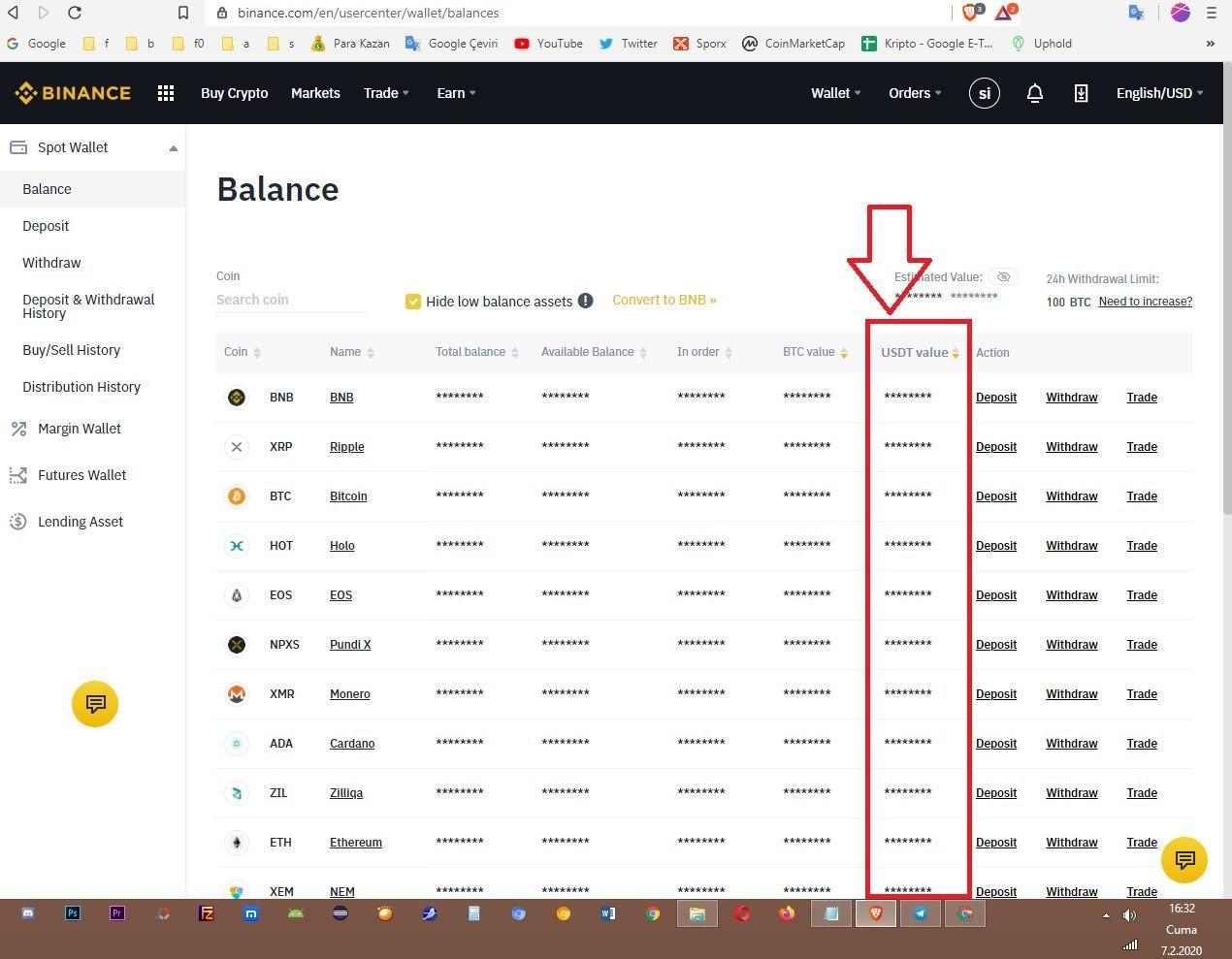Open the Holo coin name link
The height and width of the screenshot is (959, 1232).
coord(342,546)
